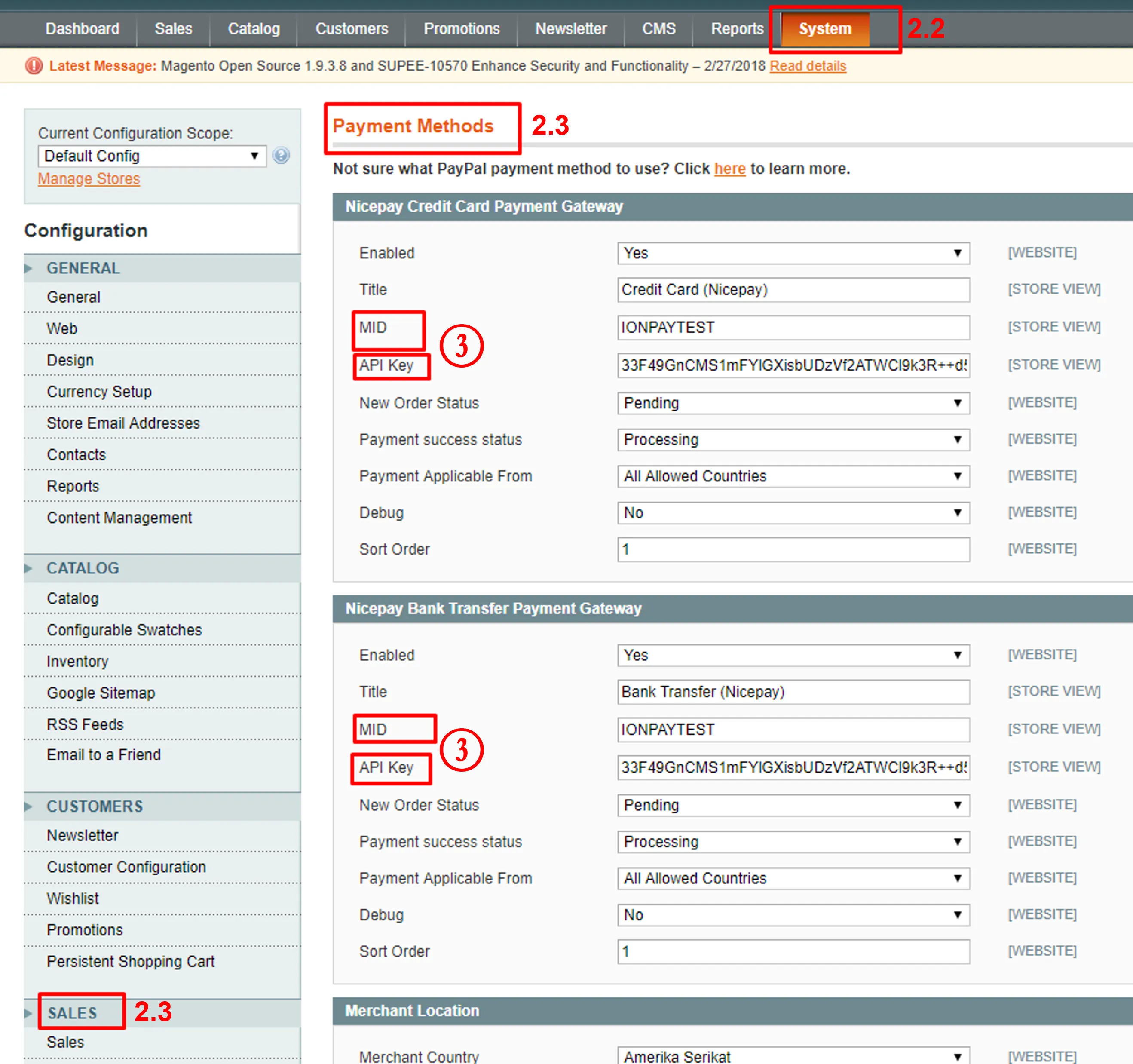1133x1064 pixels.
Task: Open the Customers top menu
Action: tap(352, 28)
